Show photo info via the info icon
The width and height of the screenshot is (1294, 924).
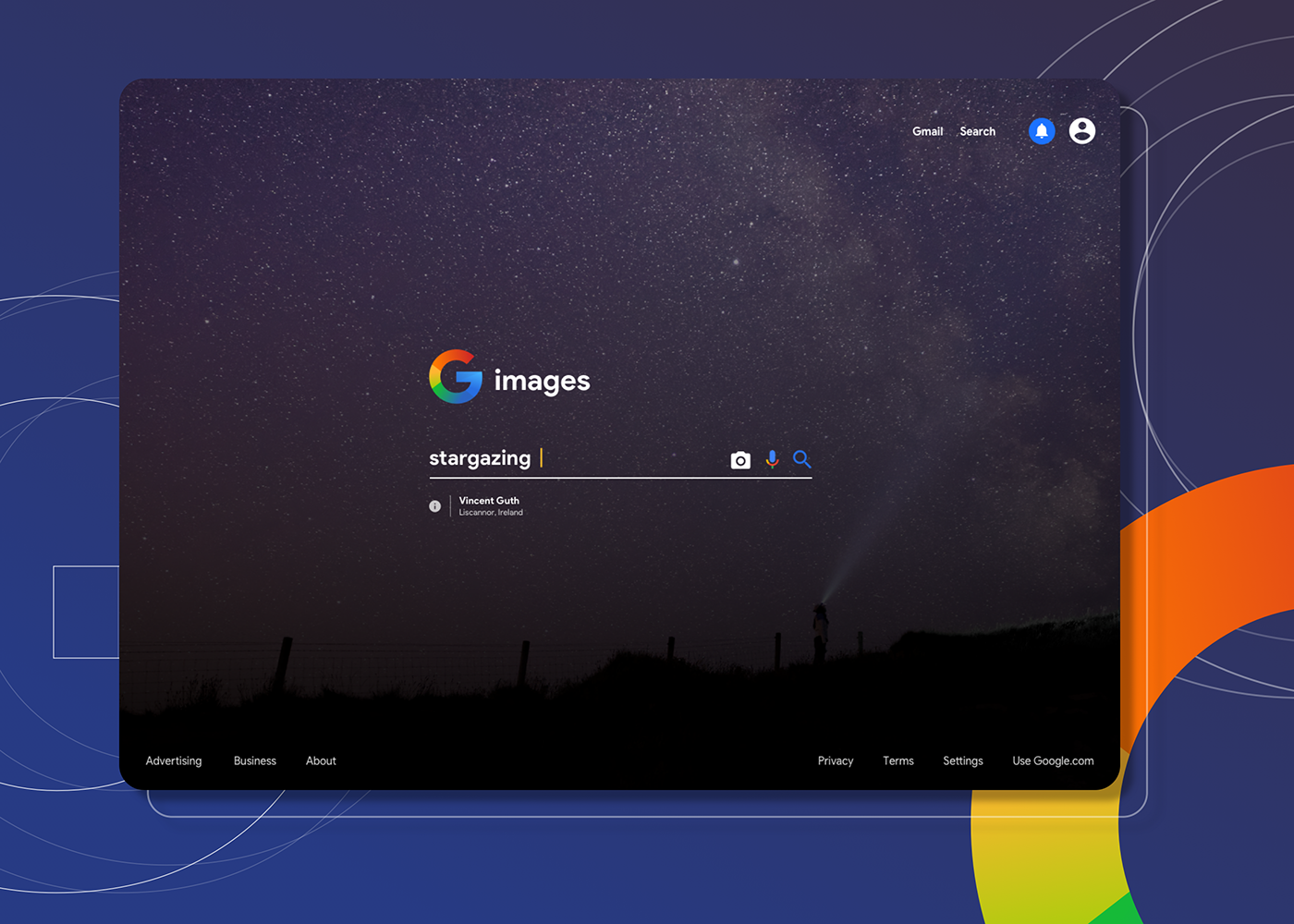pos(434,506)
